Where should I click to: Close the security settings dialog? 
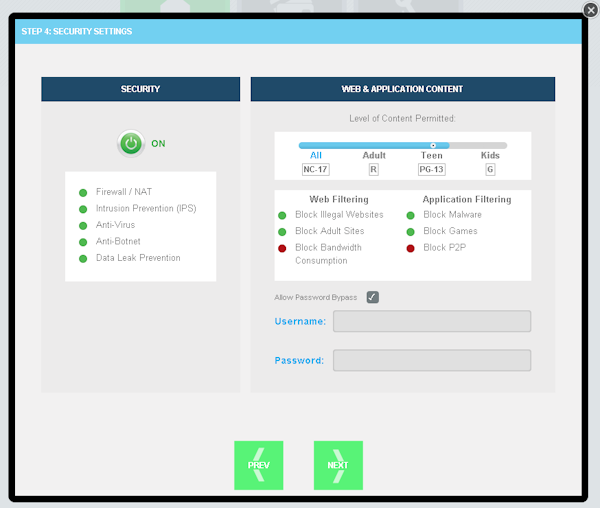click(x=590, y=10)
